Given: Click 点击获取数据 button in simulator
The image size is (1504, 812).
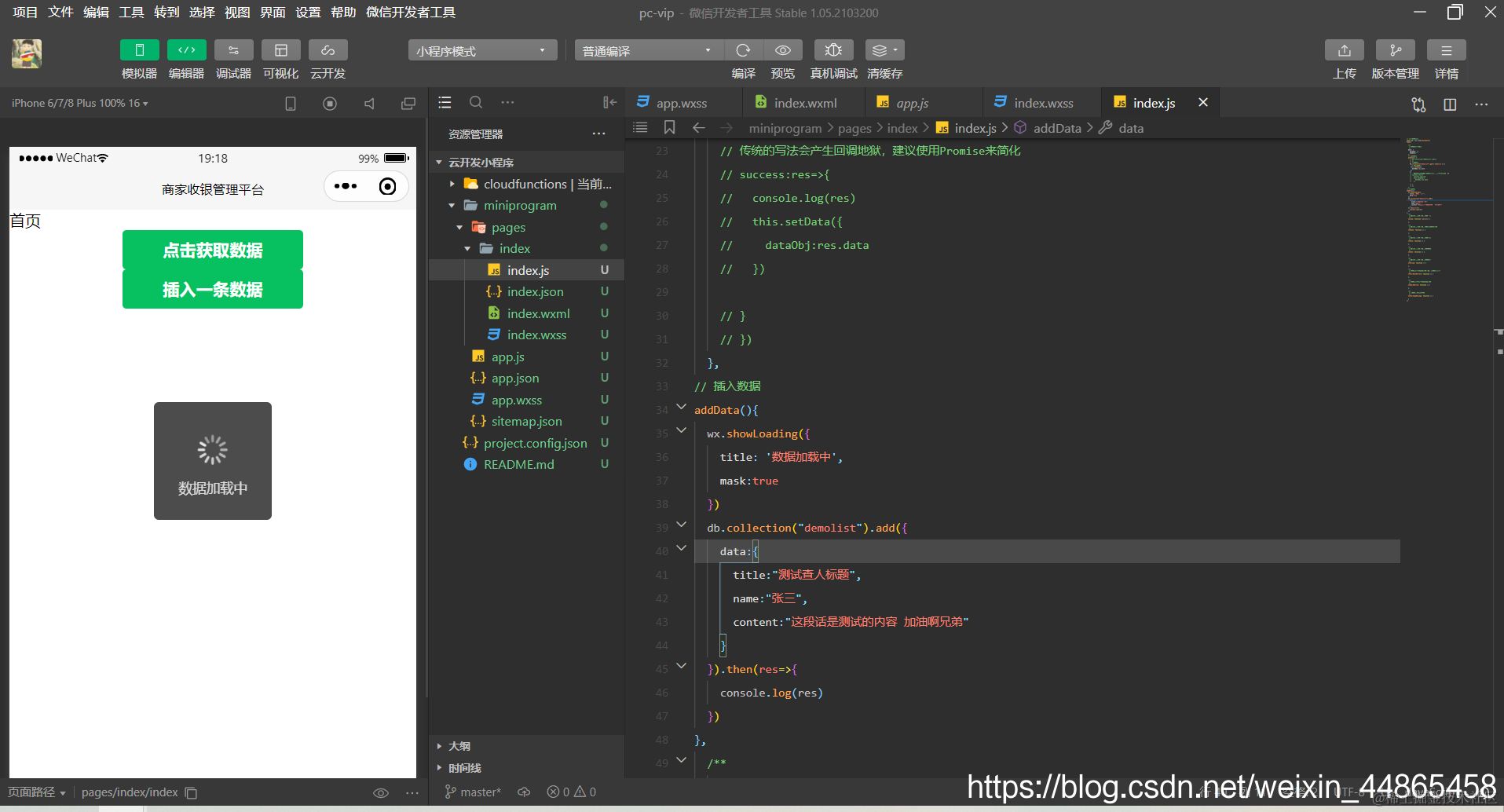Looking at the screenshot, I should click(x=213, y=250).
